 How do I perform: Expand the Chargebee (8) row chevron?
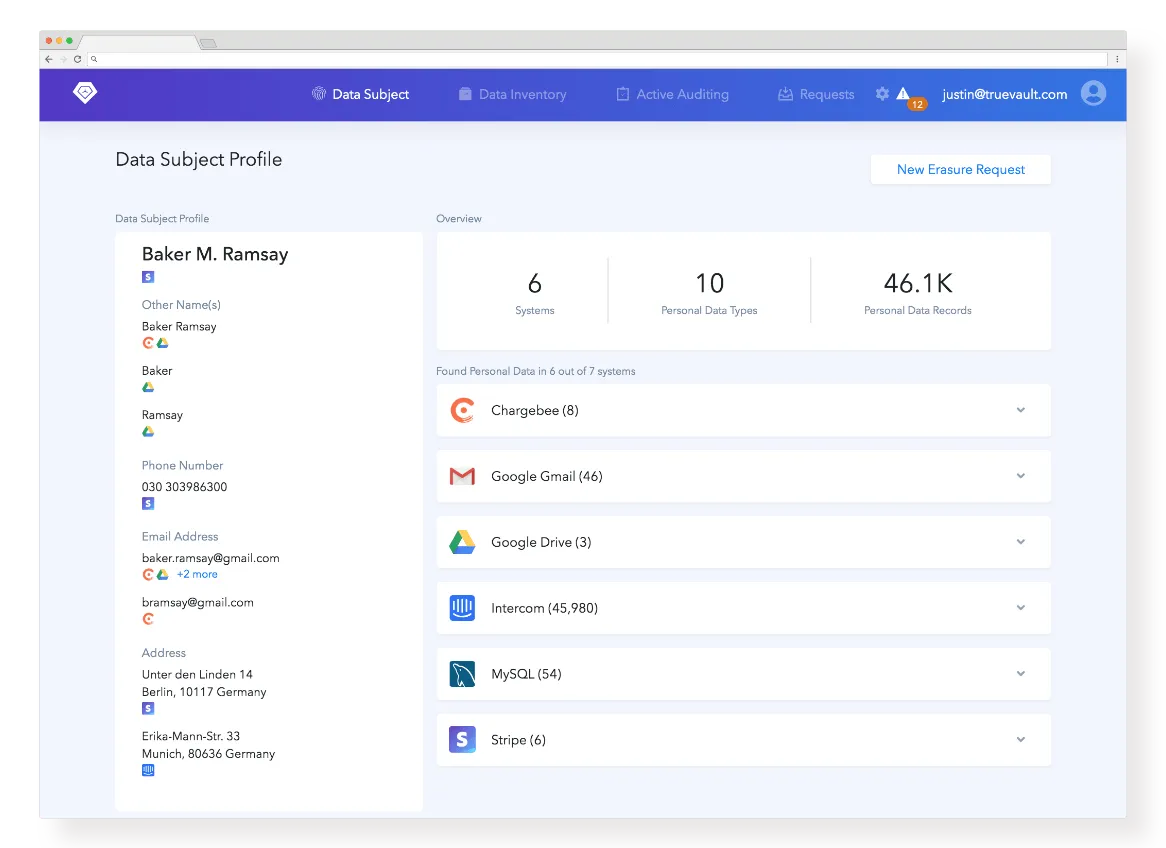coord(1020,410)
